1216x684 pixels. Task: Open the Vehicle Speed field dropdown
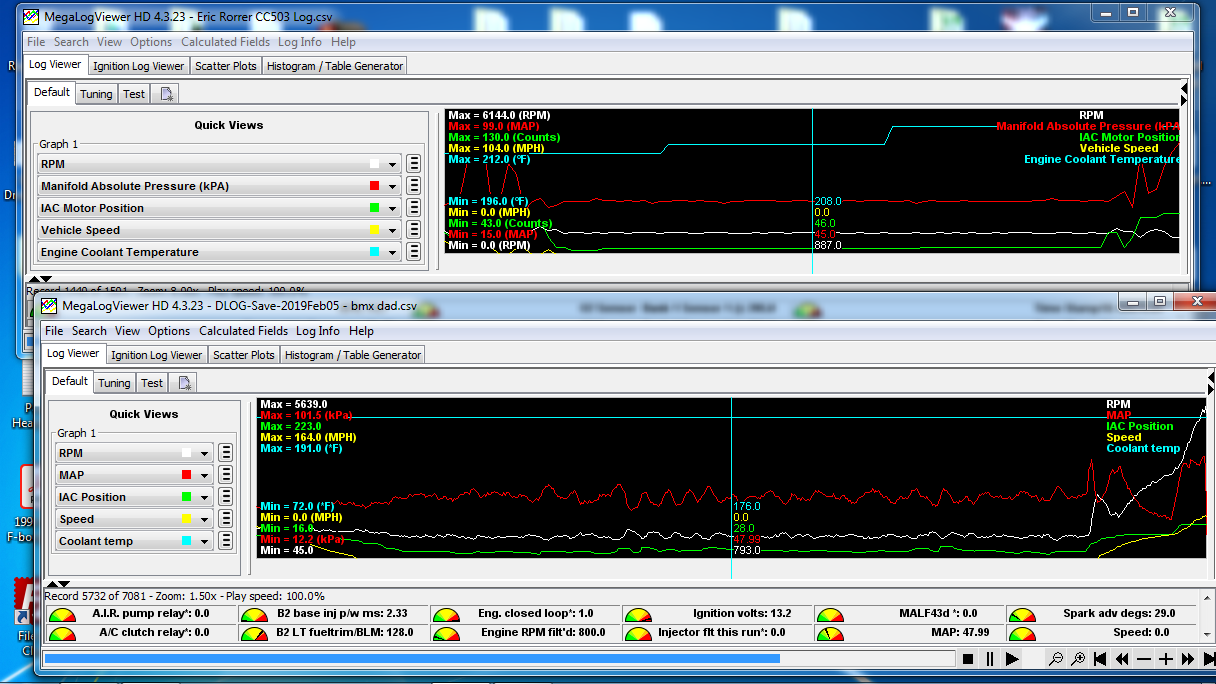(x=392, y=231)
